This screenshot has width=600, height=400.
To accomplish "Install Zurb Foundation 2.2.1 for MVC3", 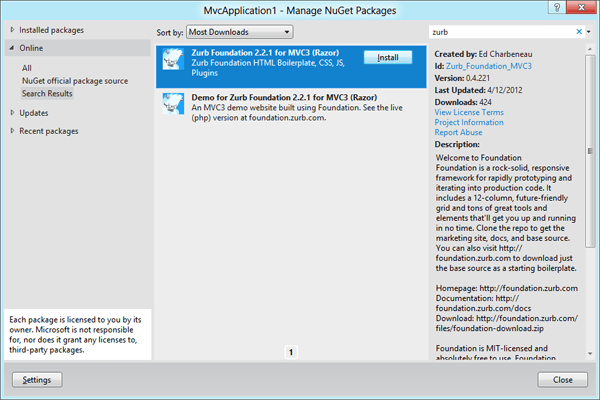I will click(x=388, y=57).
